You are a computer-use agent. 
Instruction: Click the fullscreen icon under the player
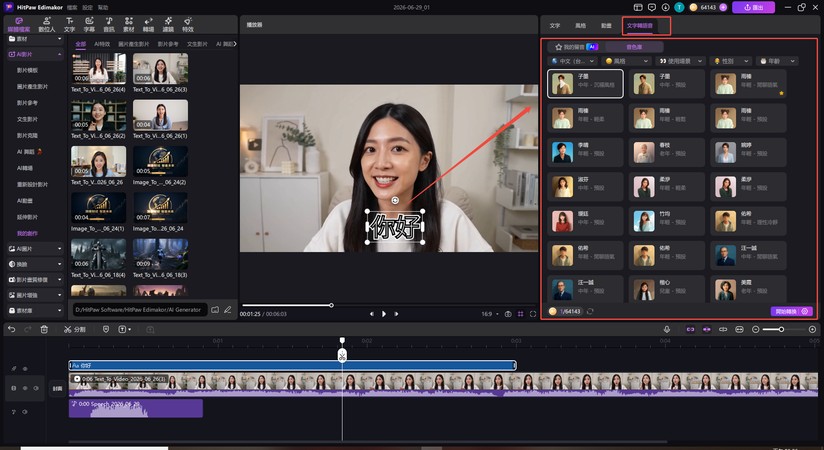coord(533,314)
